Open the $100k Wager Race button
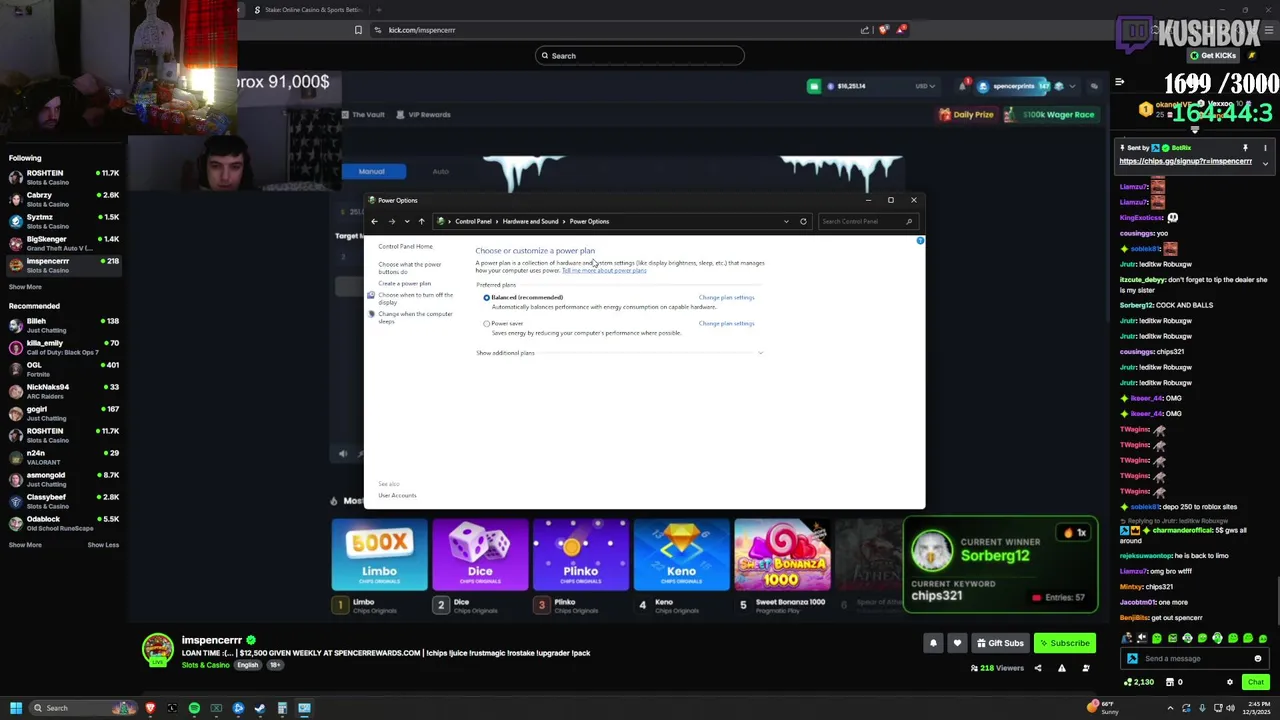Image resolution: width=1280 pixels, height=720 pixels. tap(1051, 114)
